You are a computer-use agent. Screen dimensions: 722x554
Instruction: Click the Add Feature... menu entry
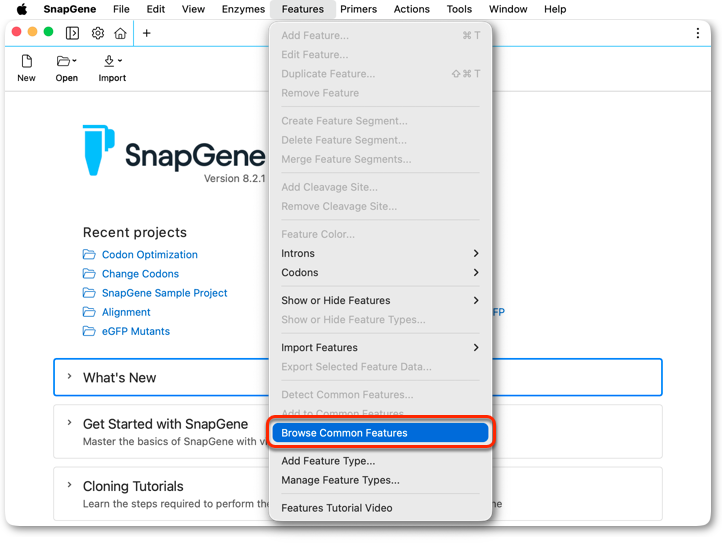click(380, 35)
